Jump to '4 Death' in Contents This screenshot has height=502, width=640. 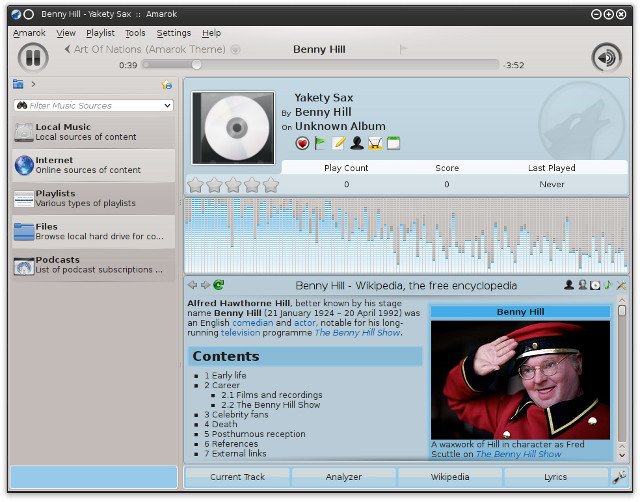pos(221,424)
